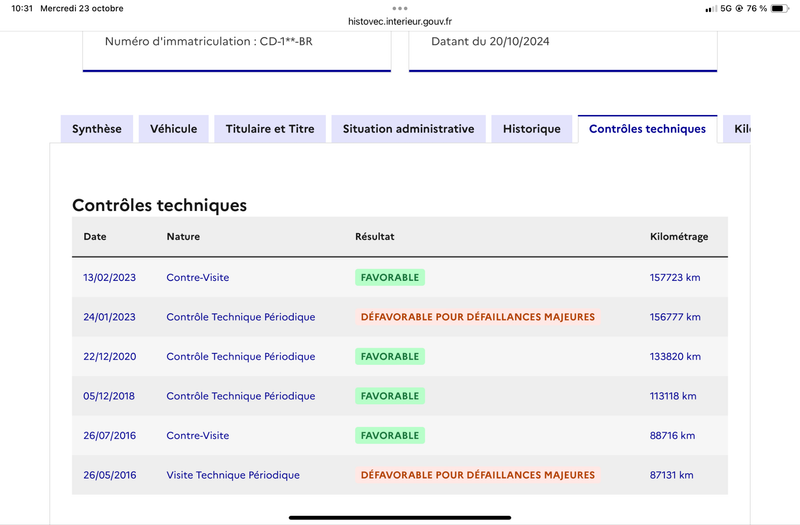Click the Numéro d'immatriculation CD-1**-BR text
The image size is (800, 525).
click(x=209, y=41)
